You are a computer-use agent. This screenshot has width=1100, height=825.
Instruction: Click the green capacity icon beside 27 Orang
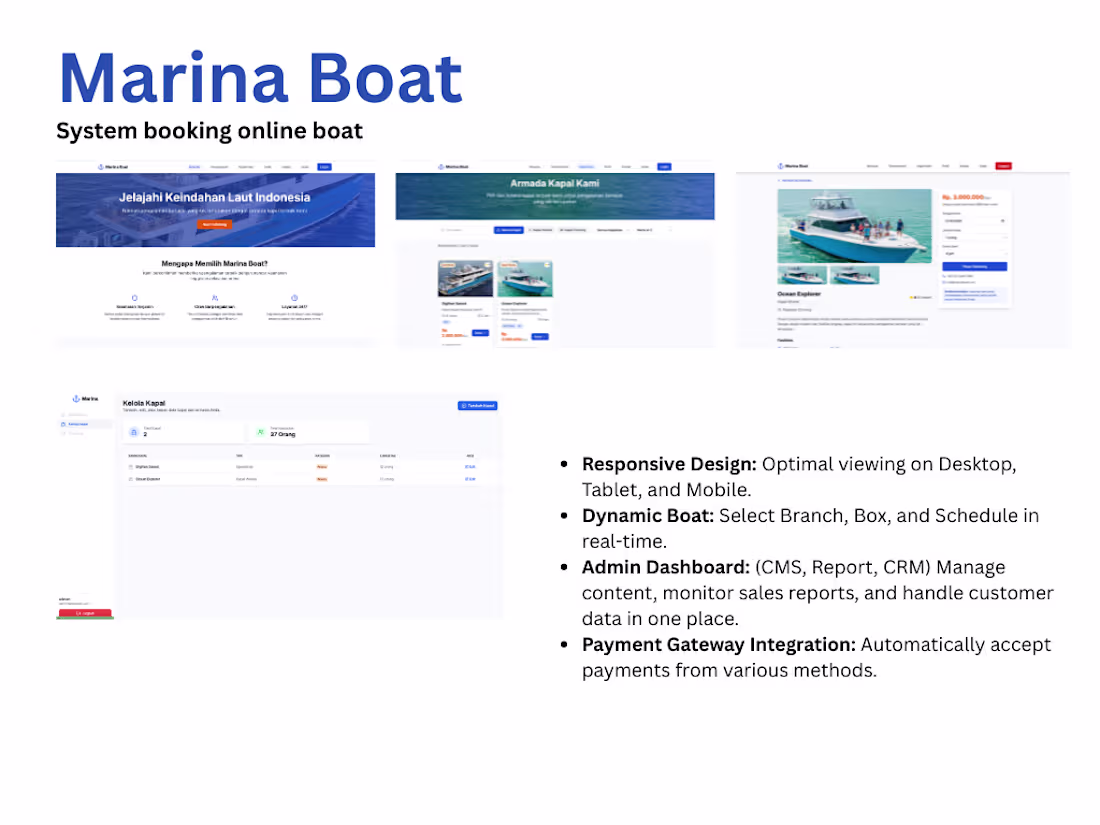[x=260, y=431]
